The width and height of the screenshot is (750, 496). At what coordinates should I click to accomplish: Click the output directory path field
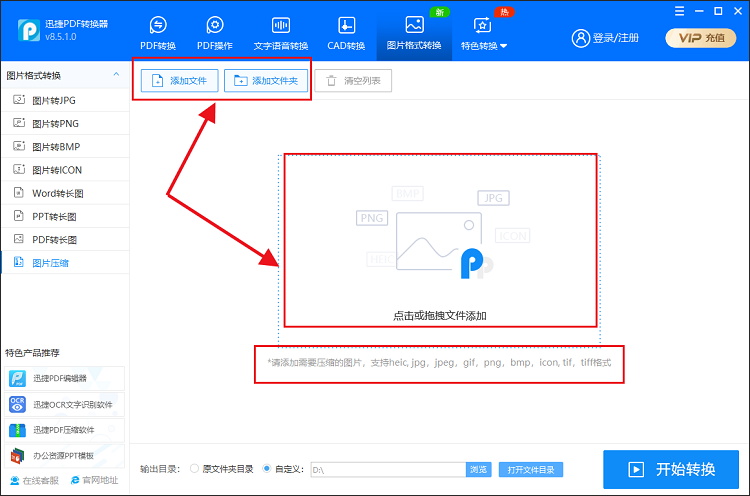pos(388,470)
